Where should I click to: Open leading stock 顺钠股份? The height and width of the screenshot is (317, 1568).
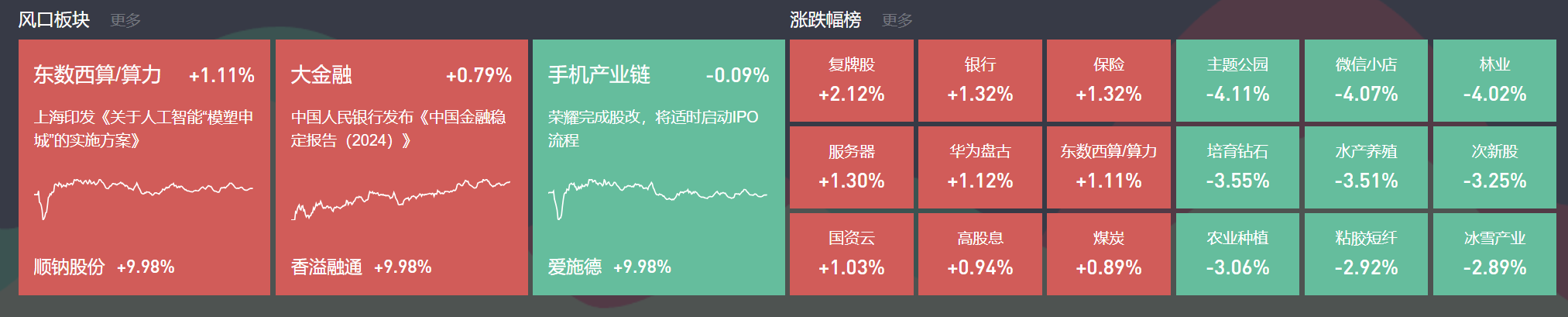(70, 267)
